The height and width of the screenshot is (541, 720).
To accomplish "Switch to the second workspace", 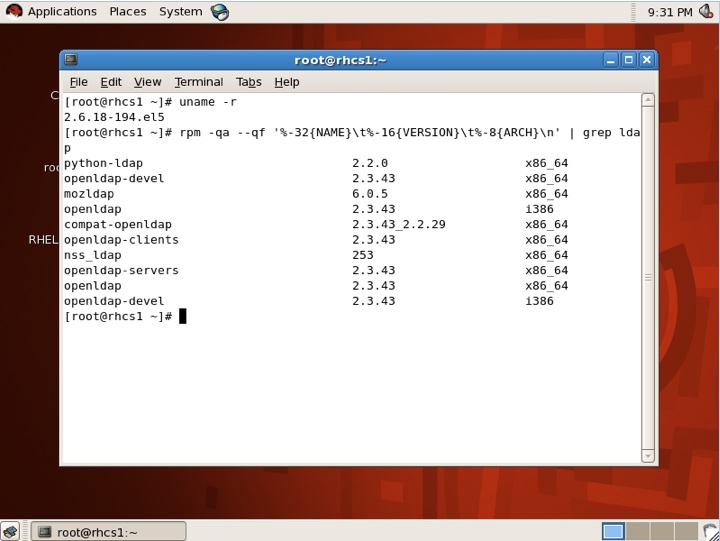I will (x=638, y=531).
